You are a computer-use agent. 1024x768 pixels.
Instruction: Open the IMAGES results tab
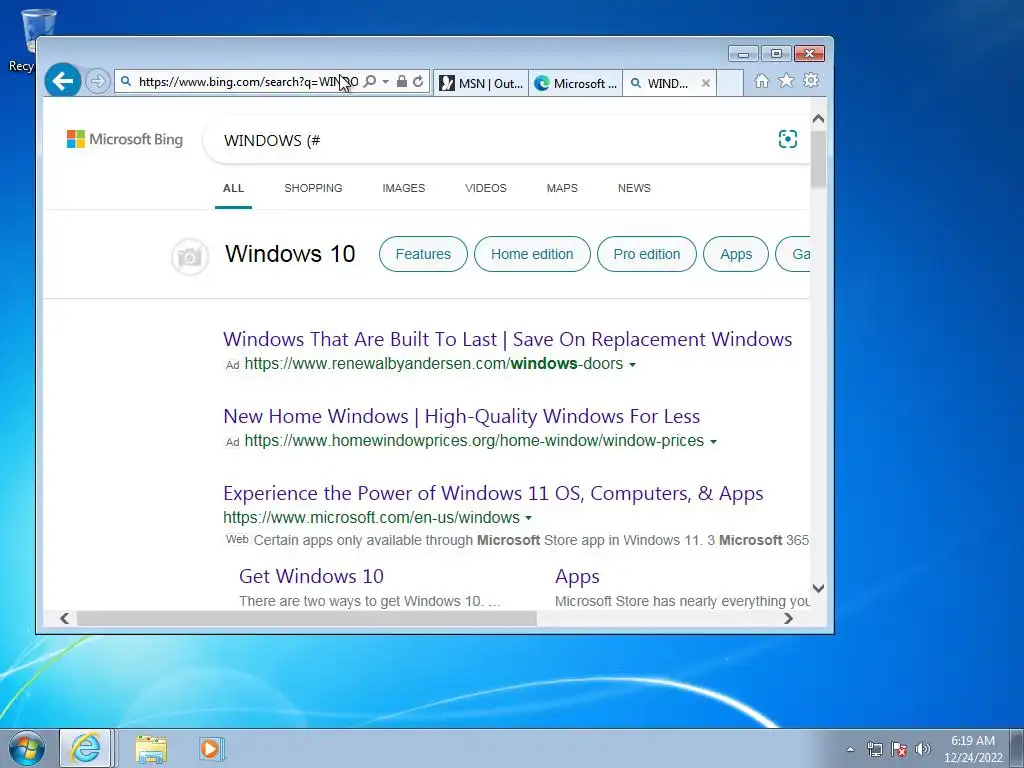click(x=404, y=188)
